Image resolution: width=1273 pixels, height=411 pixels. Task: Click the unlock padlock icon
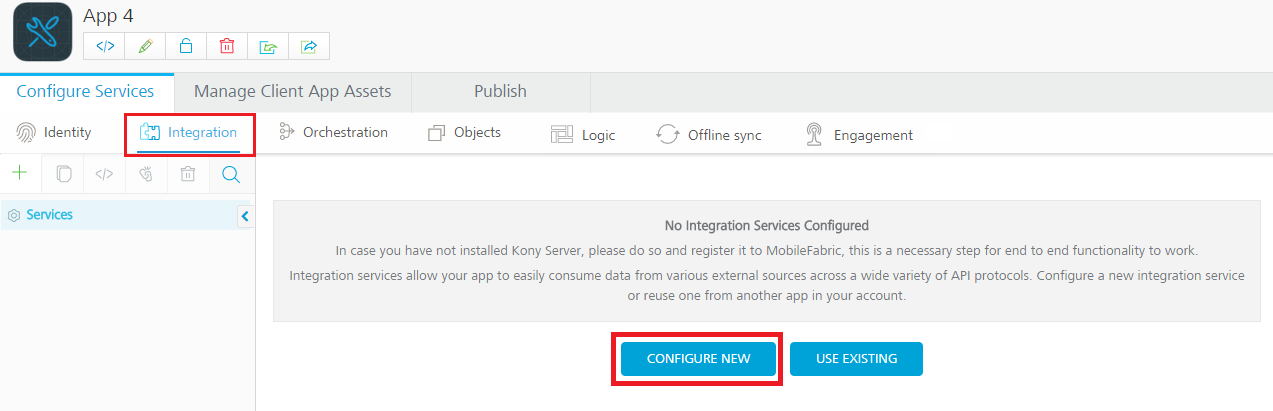coord(186,46)
